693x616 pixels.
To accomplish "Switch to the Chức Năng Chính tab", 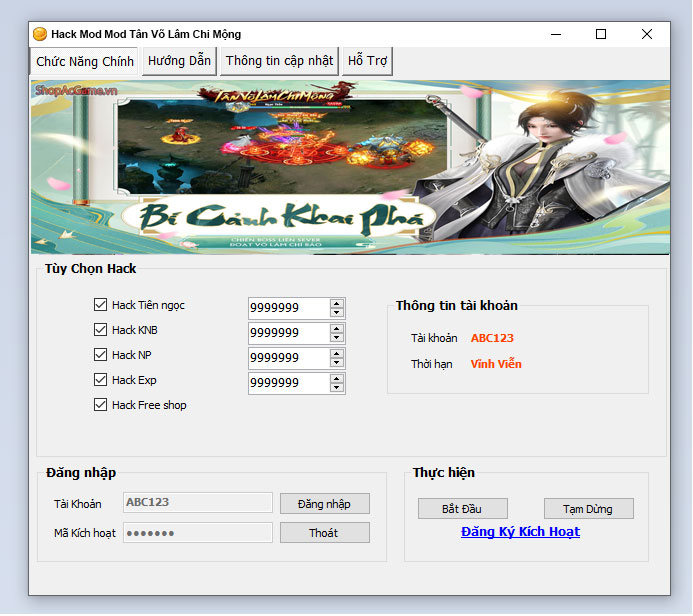I will coord(84,61).
